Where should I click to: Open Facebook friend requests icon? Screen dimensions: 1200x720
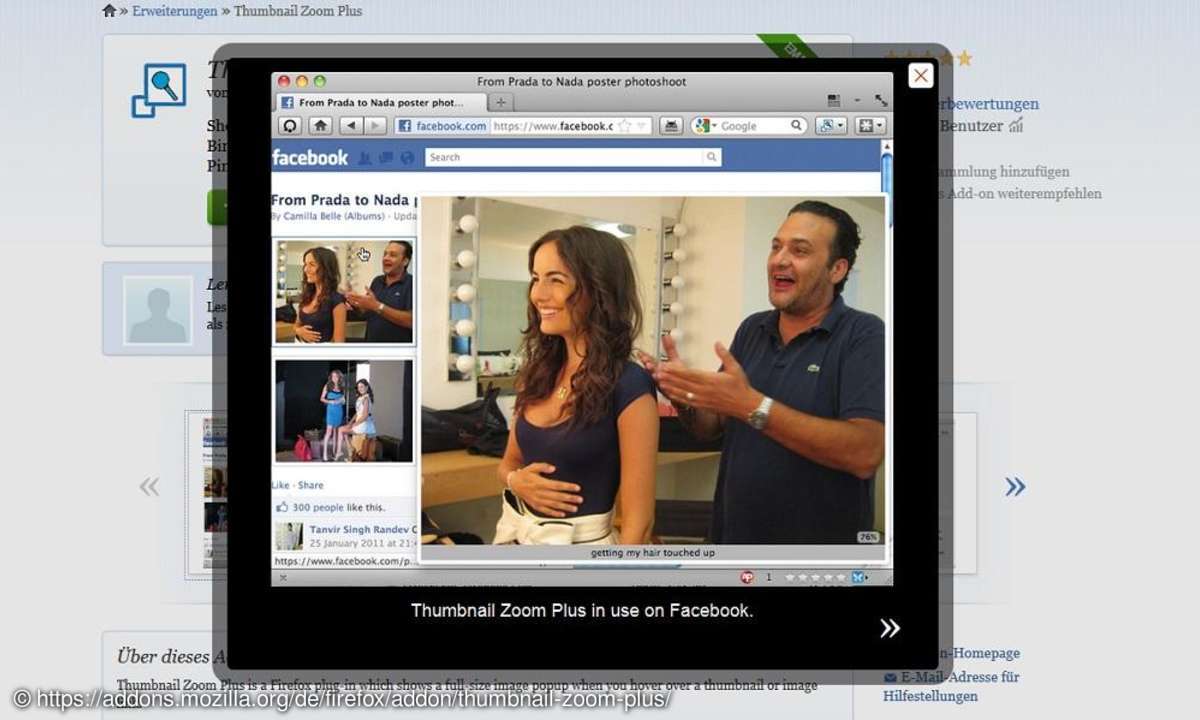pyautogui.click(x=365, y=158)
